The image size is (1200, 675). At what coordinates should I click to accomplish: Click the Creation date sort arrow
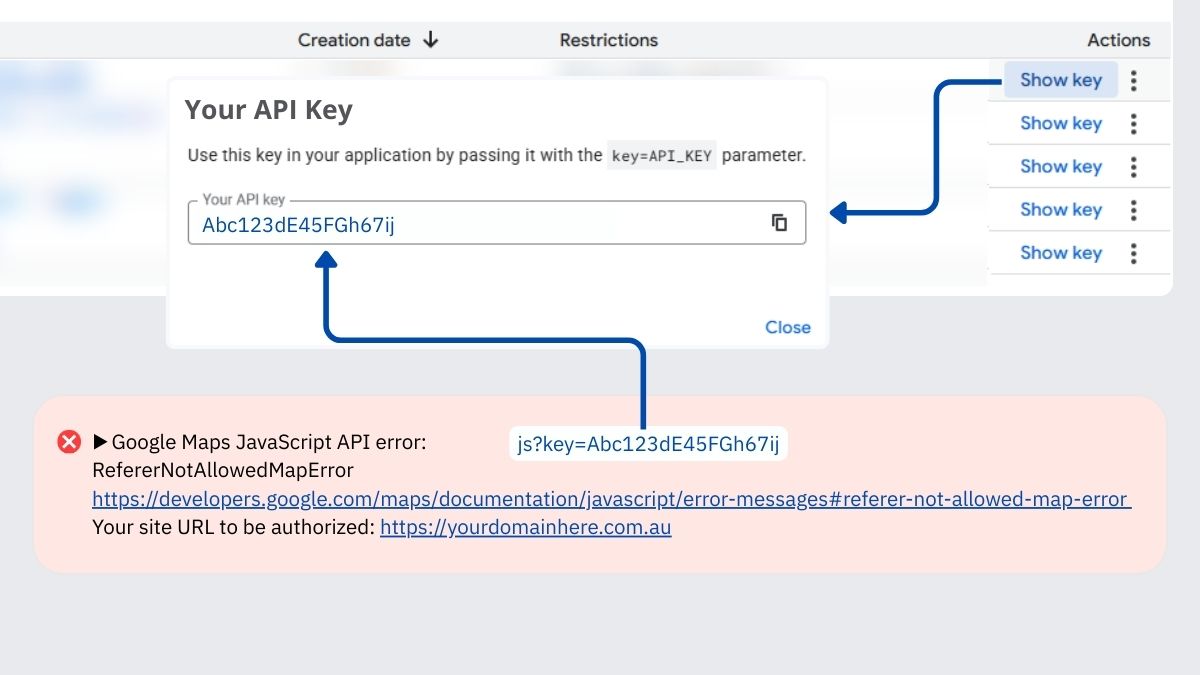[430, 40]
